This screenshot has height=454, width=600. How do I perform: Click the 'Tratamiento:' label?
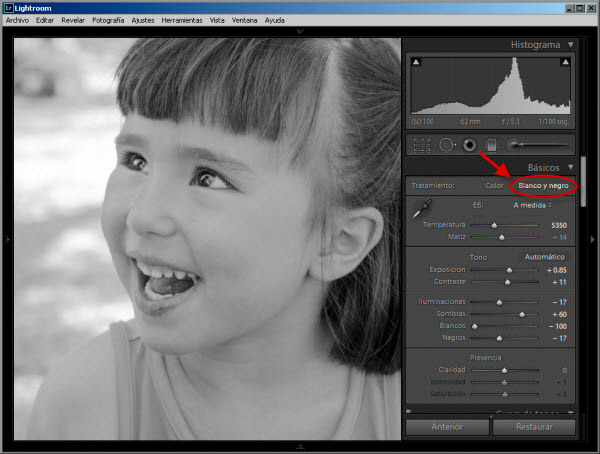tap(433, 186)
